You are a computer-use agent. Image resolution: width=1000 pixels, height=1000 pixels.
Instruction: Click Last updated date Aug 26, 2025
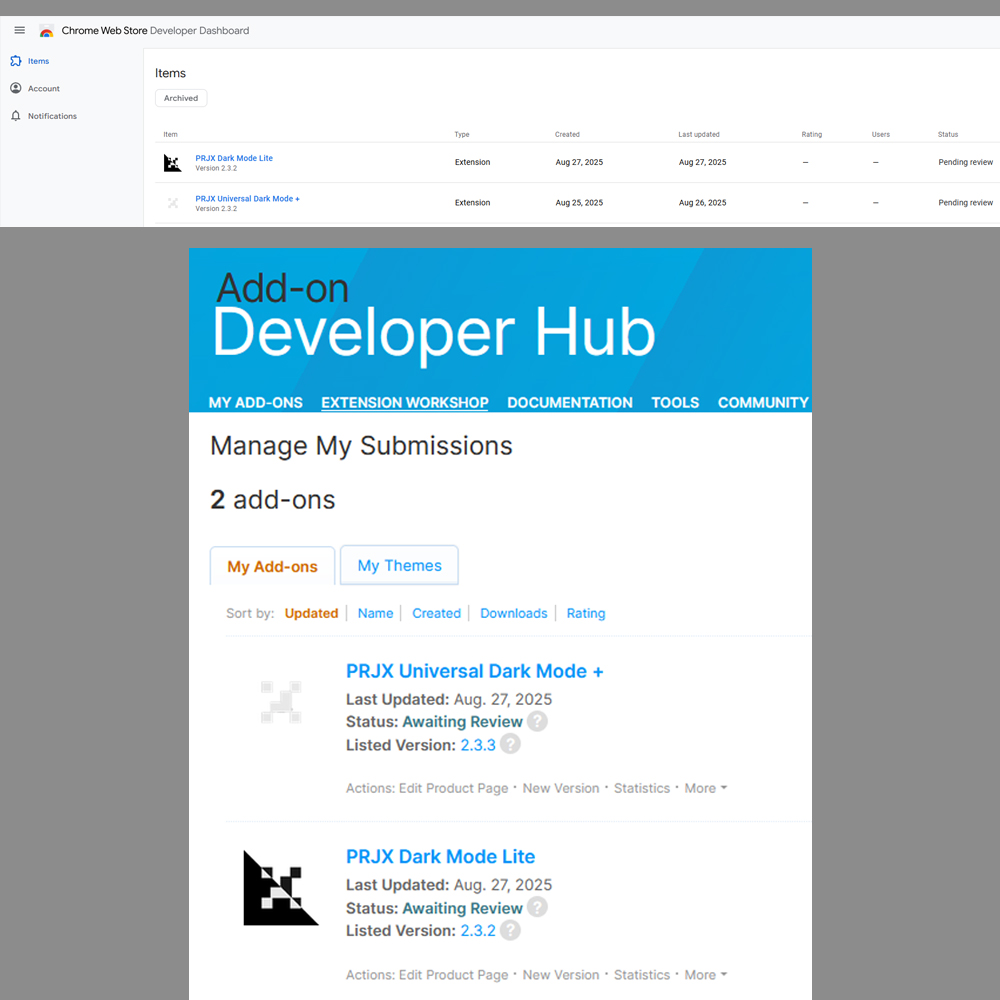coord(702,203)
